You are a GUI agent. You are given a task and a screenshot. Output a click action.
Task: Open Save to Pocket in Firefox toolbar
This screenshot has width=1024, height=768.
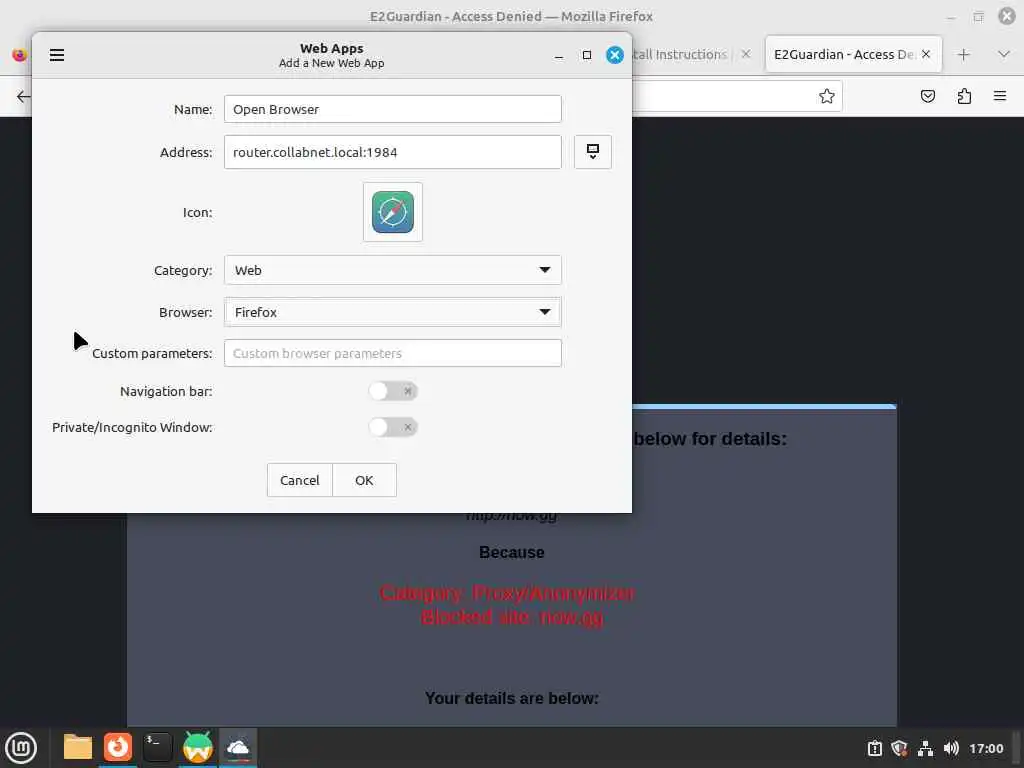click(x=927, y=96)
